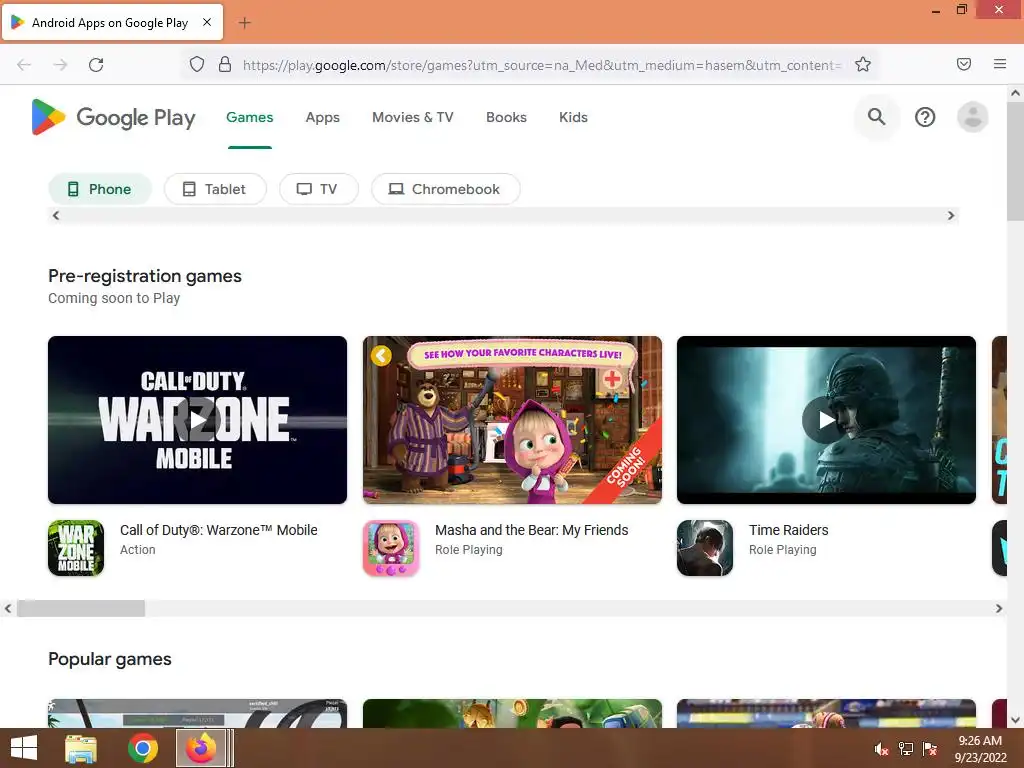
Task: Click the page scrollbar up arrow
Action: click(x=1016, y=93)
